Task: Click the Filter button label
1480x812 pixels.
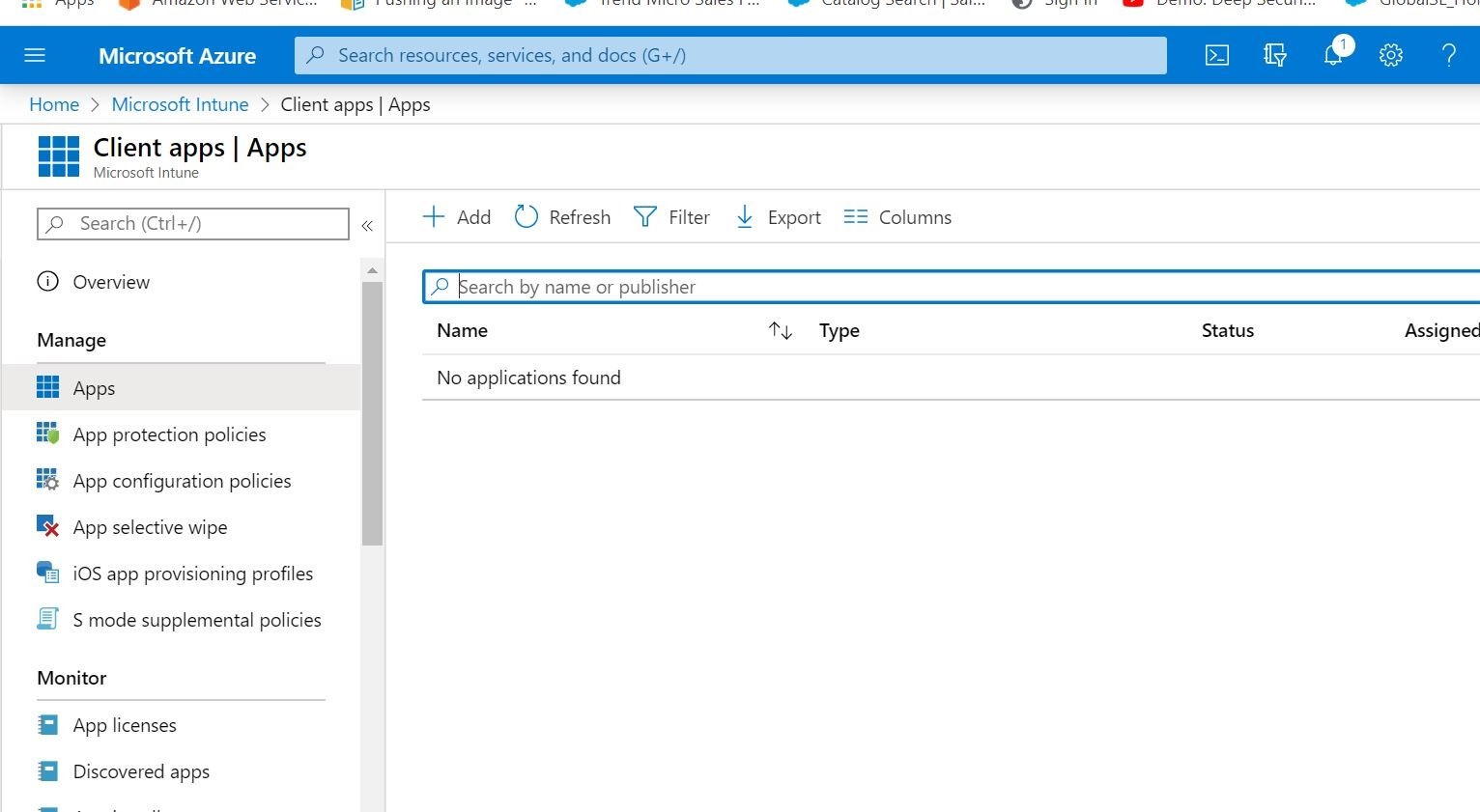Action: [x=689, y=217]
